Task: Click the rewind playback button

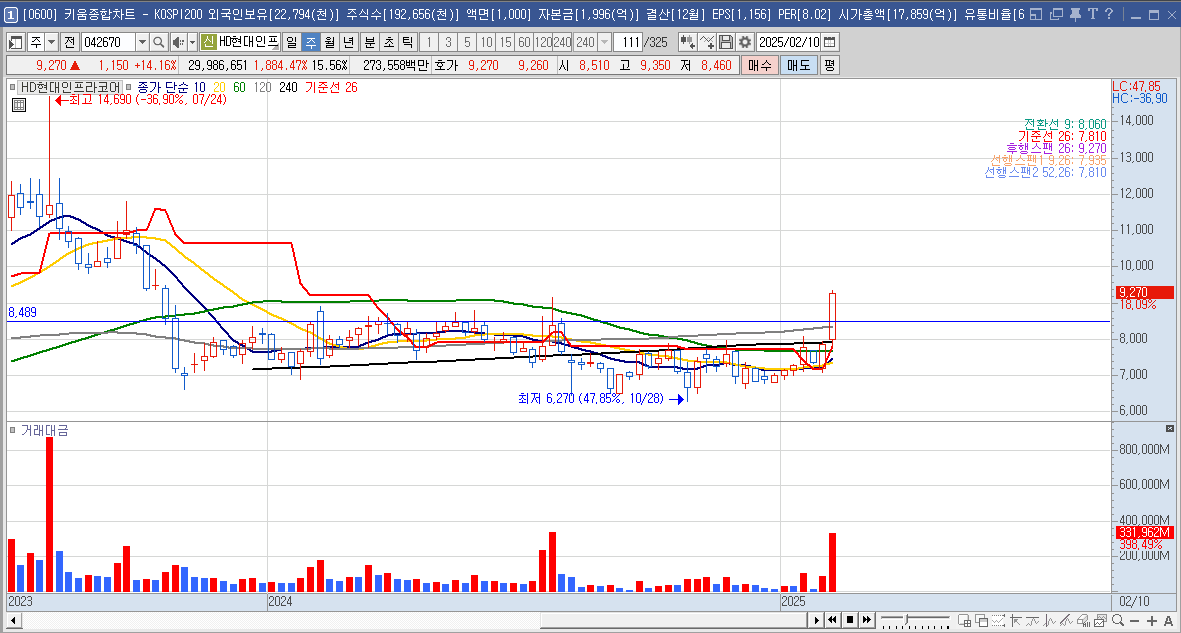Action: pyautogui.click(x=833, y=620)
